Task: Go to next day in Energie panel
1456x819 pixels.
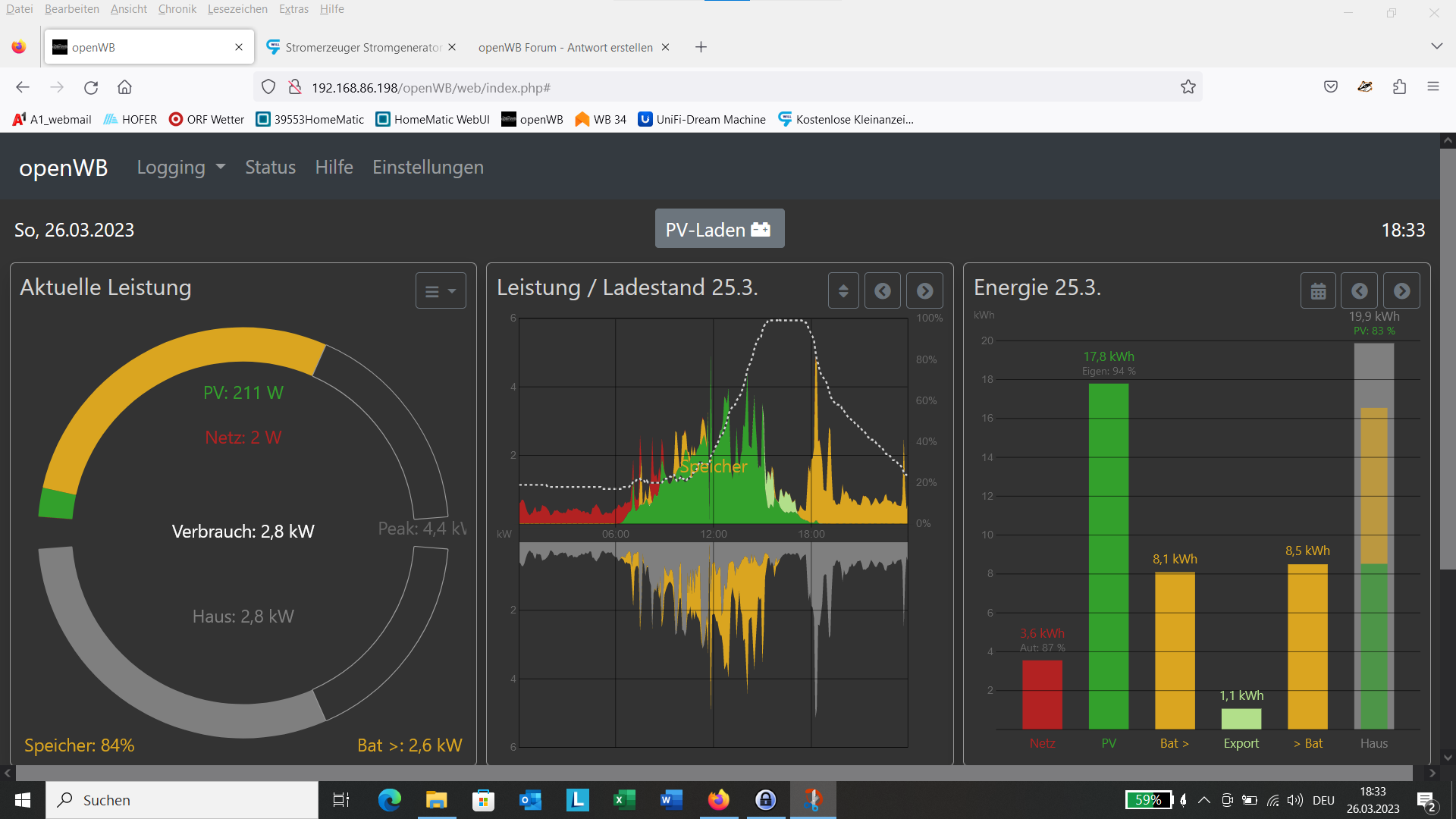Action: click(1401, 291)
